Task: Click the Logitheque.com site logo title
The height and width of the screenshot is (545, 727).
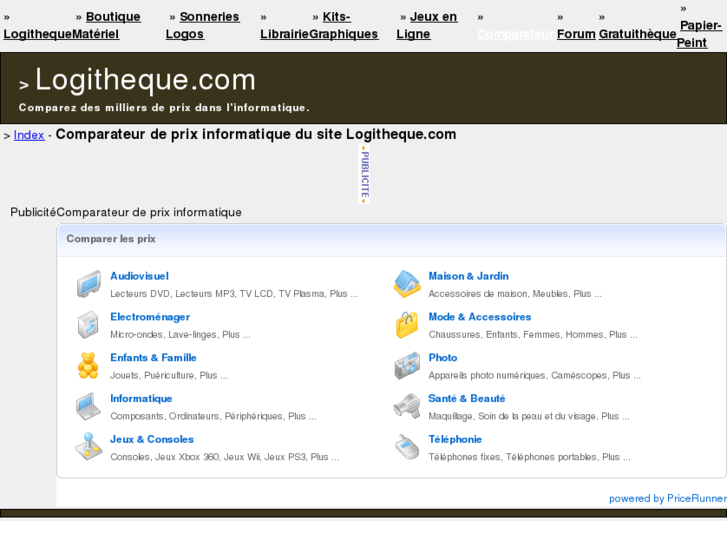Action: coord(145,80)
